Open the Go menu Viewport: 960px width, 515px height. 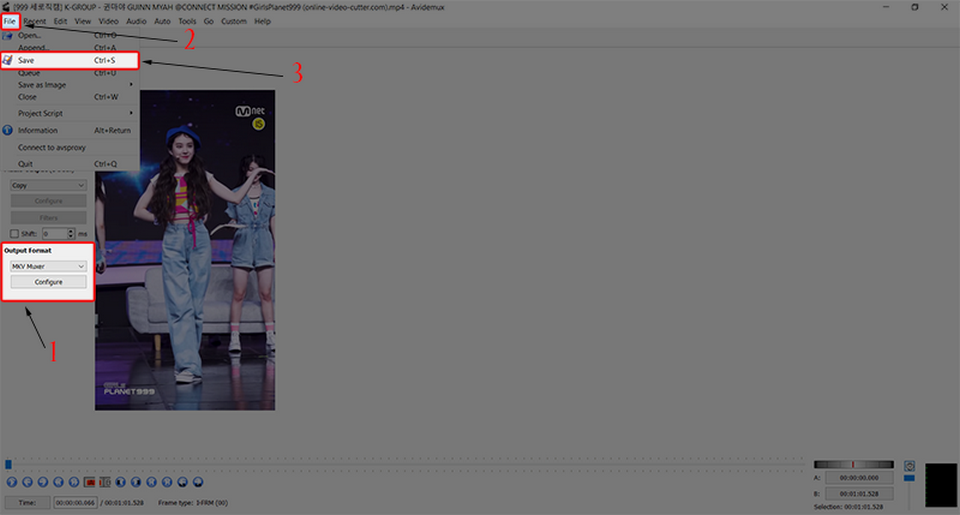209,21
